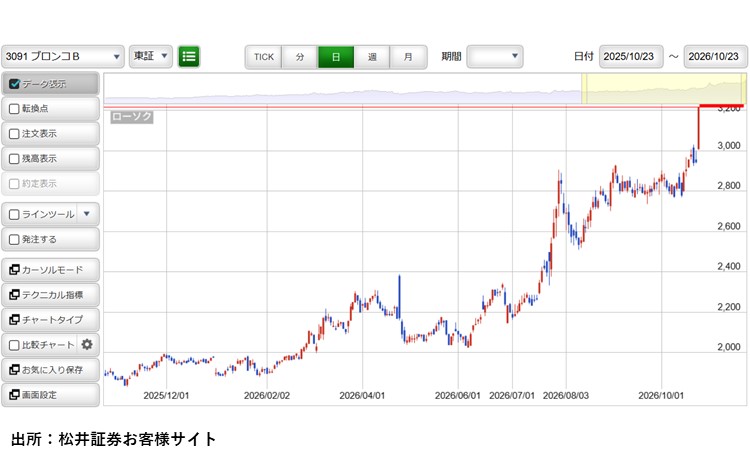
Task: Open comparison chart gear settings
Action: [x=87, y=344]
